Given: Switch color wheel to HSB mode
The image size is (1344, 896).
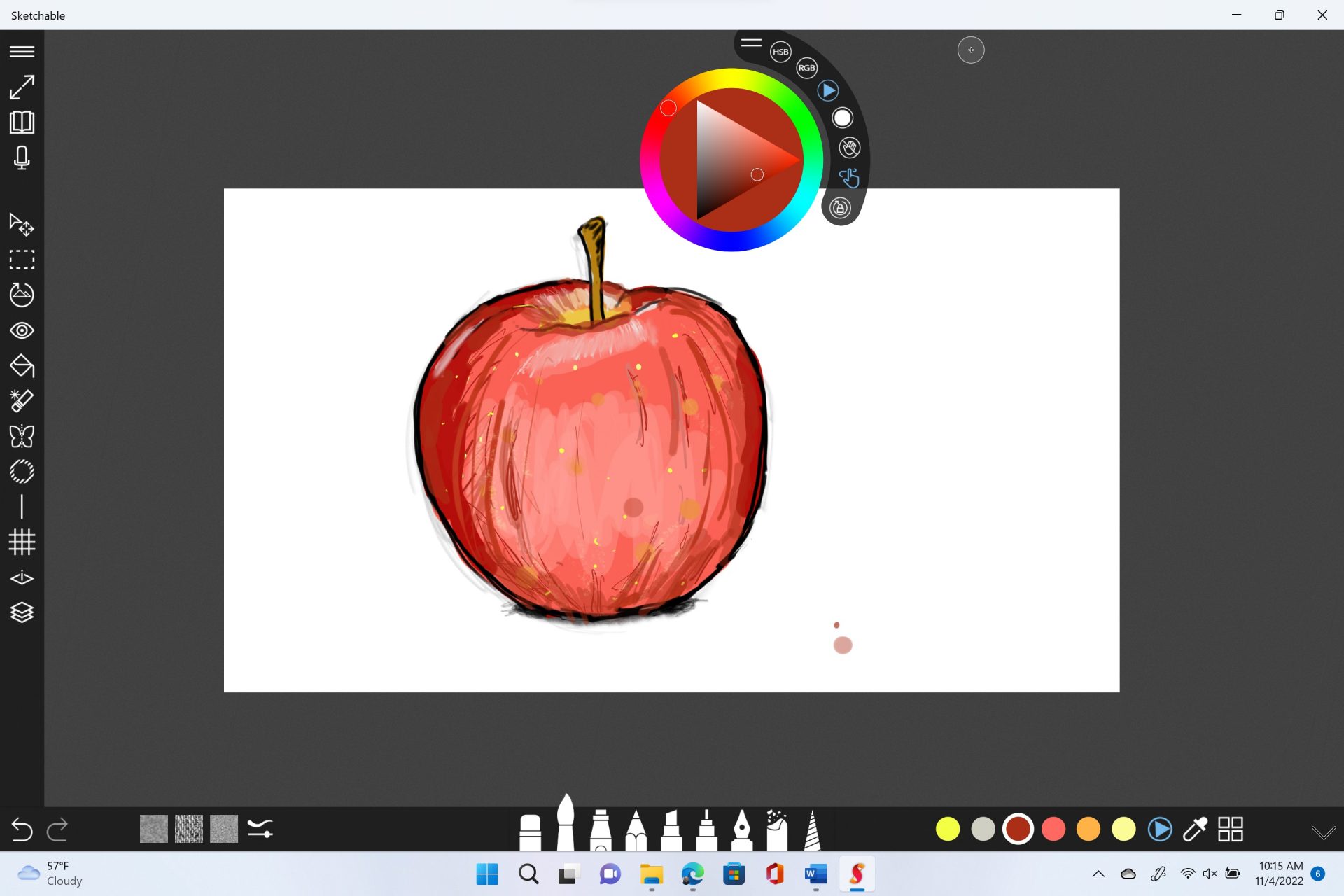Looking at the screenshot, I should coord(780,52).
